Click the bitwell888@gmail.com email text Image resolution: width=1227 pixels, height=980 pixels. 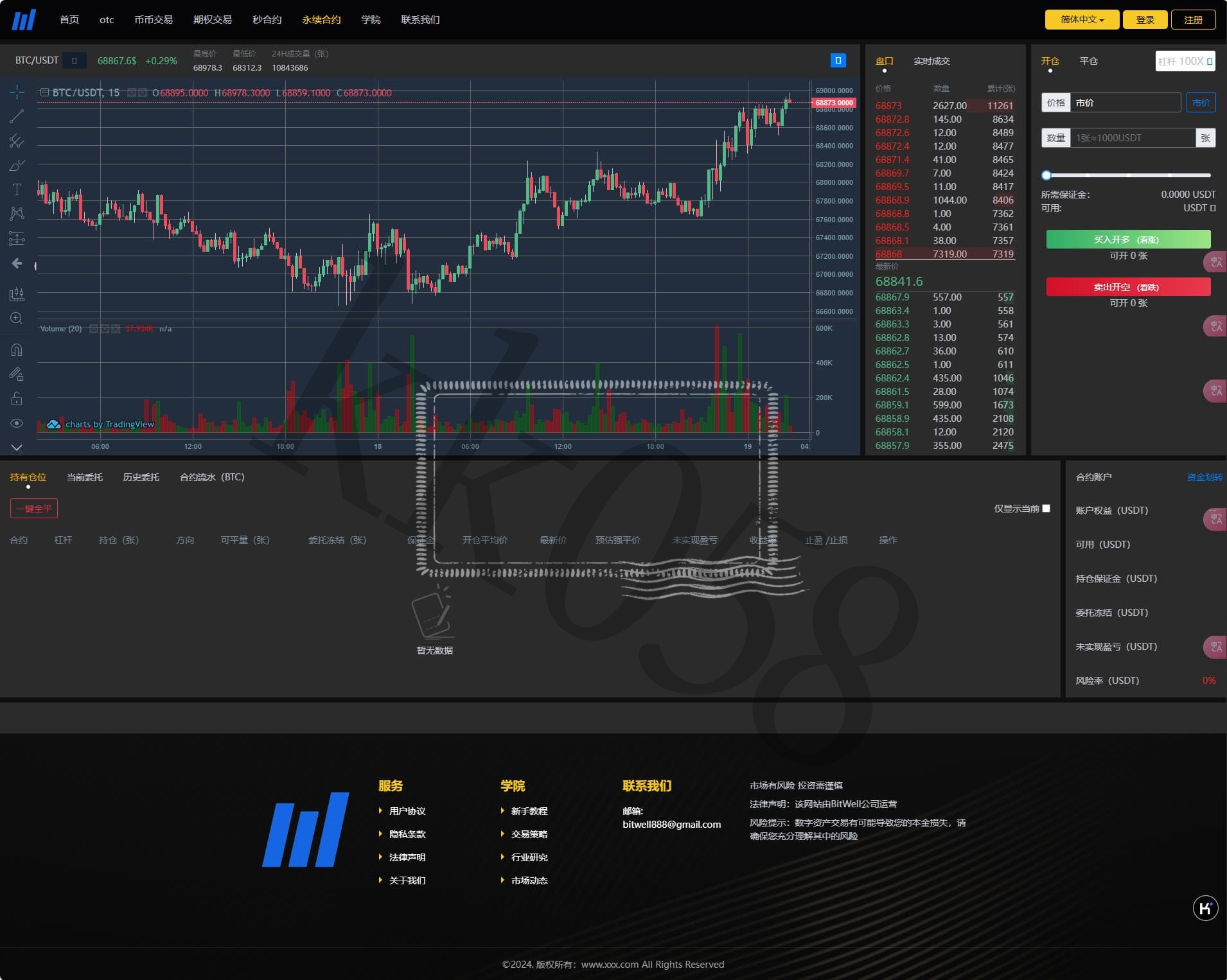(671, 825)
